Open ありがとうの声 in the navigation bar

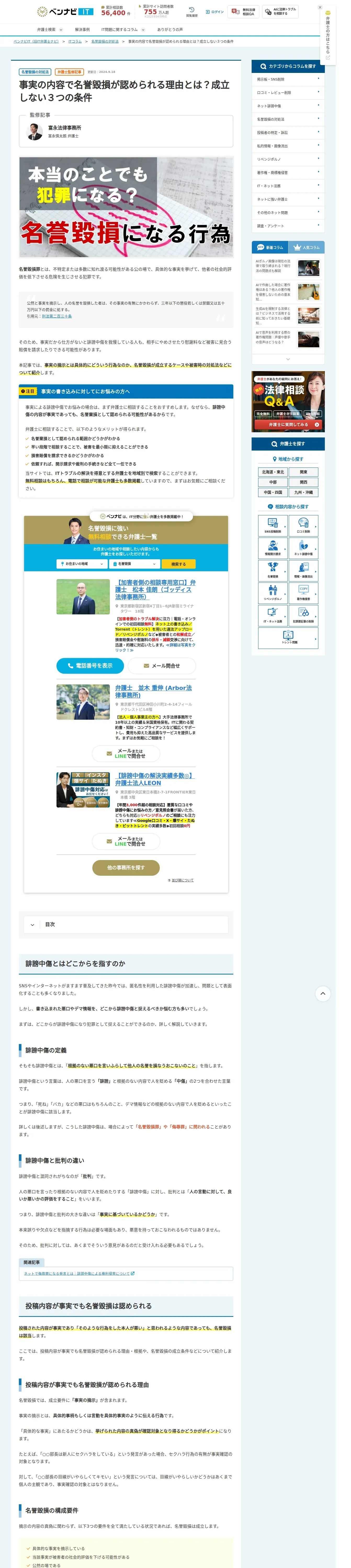click(x=170, y=29)
